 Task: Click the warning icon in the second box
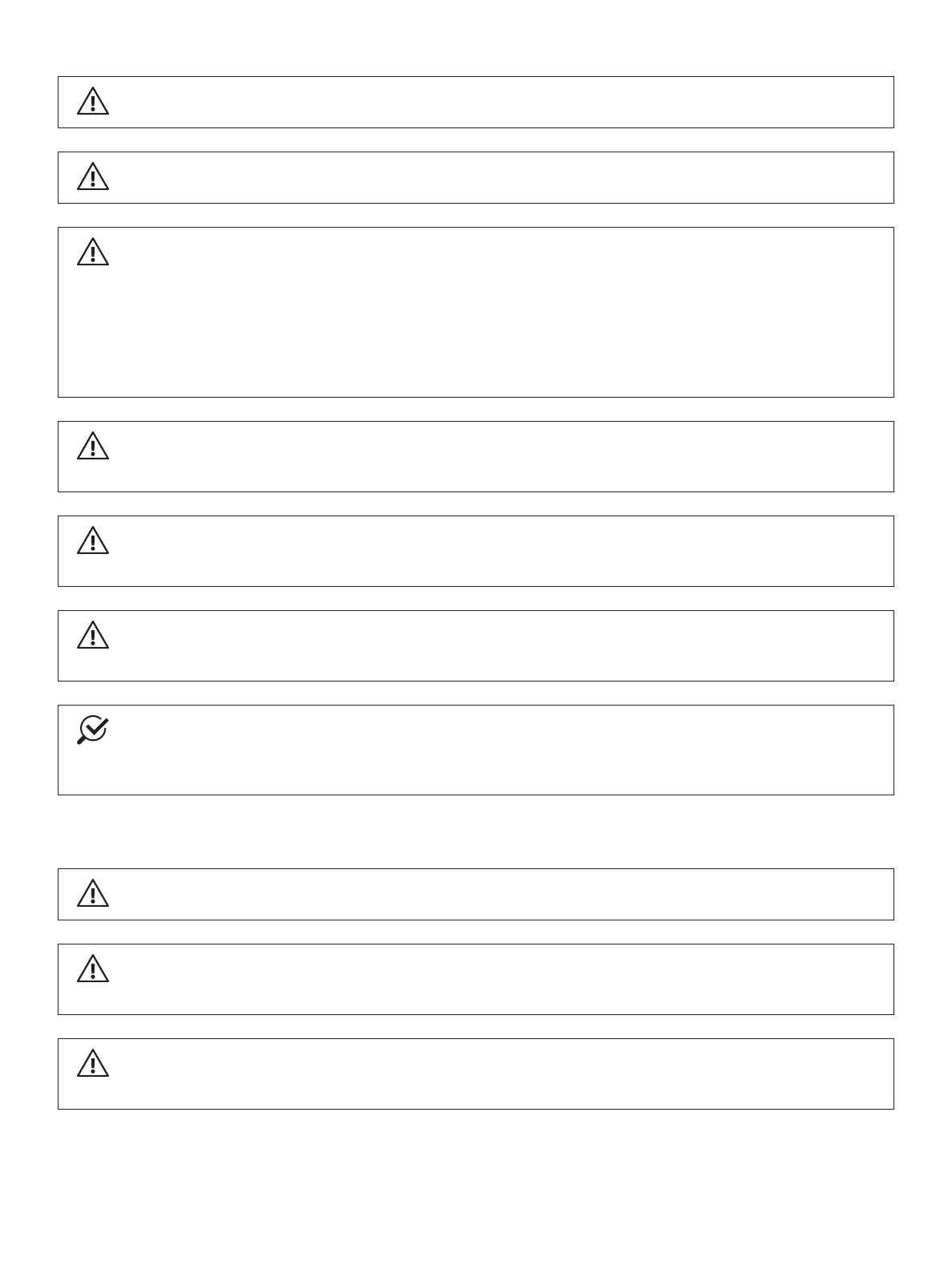point(93,177)
